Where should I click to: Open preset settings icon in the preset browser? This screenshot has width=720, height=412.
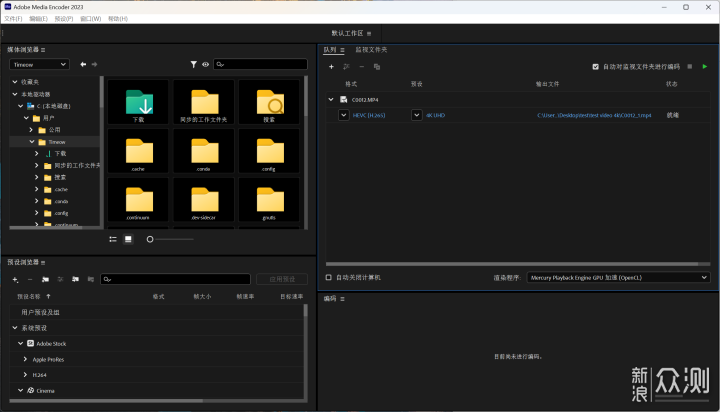click(x=60, y=279)
